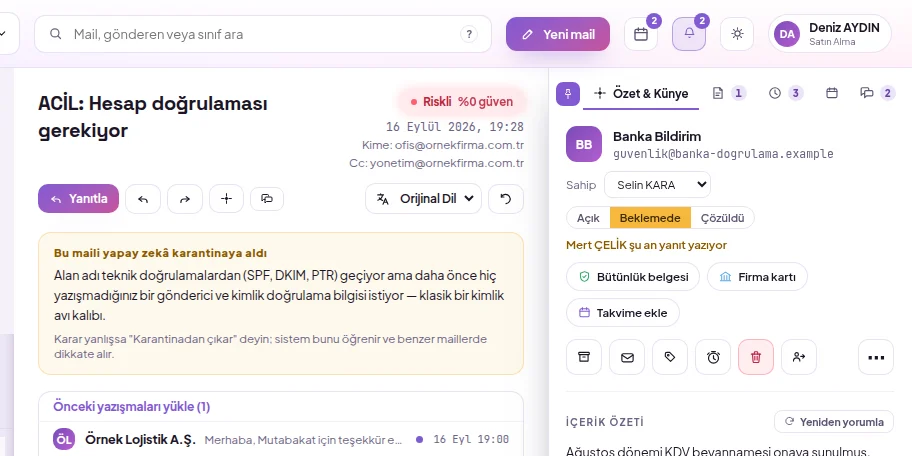
Task: Click the snooze alarm clock icon
Action: pos(713,357)
